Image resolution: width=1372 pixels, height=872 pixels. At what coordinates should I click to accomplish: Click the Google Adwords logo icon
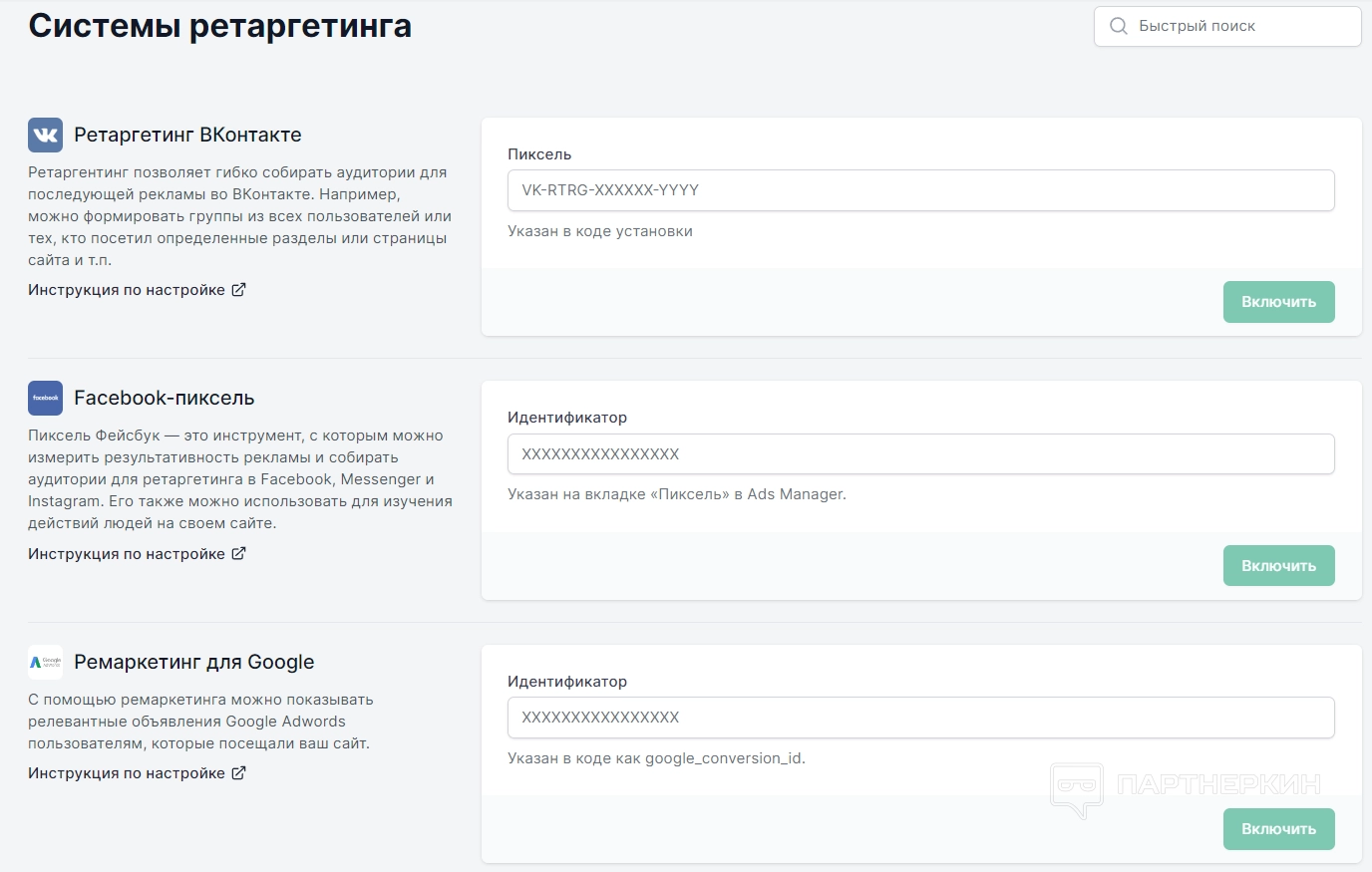click(x=45, y=662)
